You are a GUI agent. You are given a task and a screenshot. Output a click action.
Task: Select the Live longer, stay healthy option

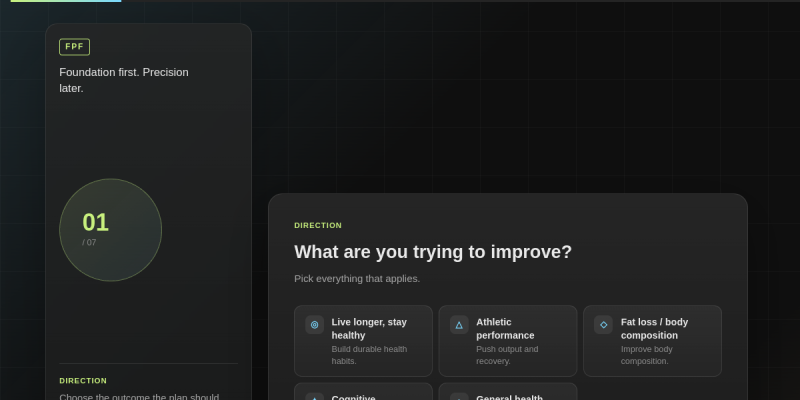363,341
